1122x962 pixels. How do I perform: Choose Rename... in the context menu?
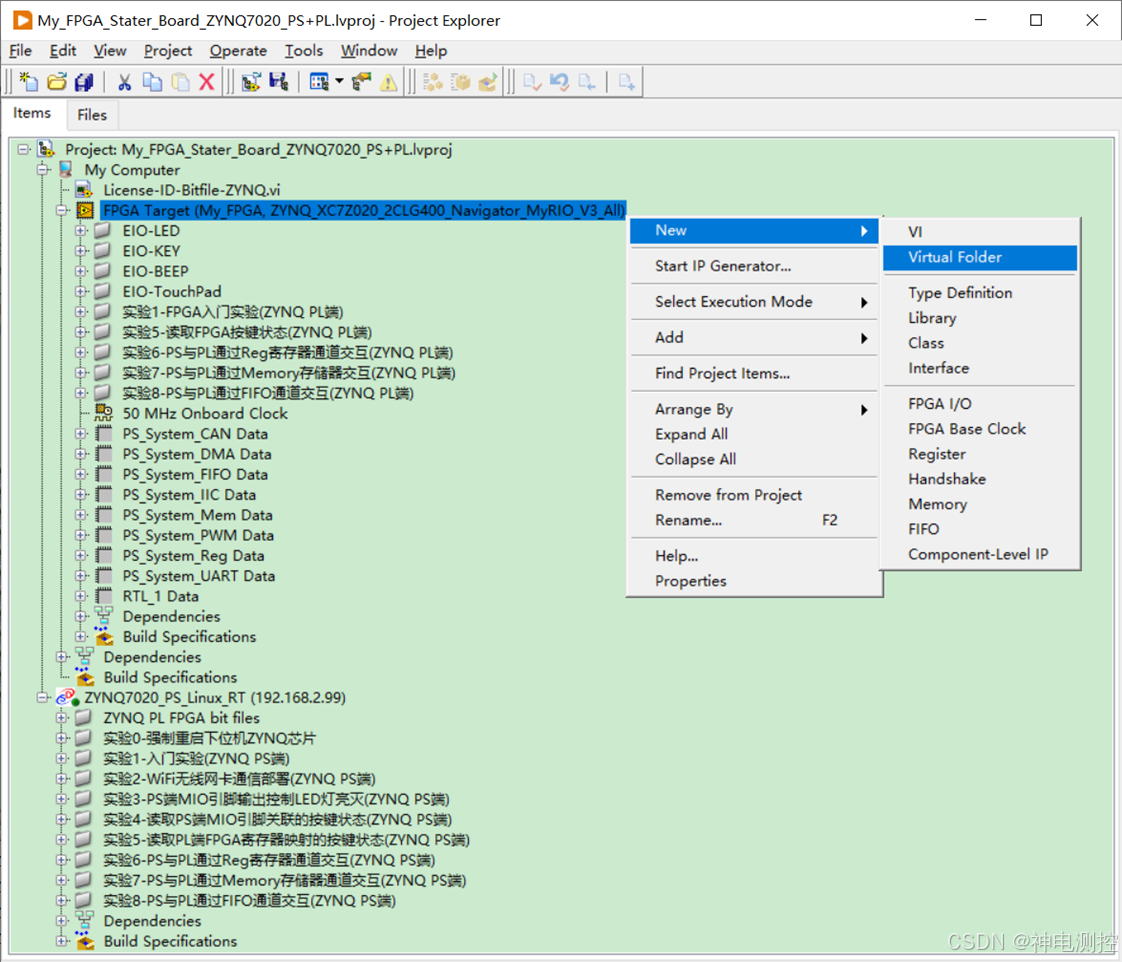pyautogui.click(x=753, y=520)
